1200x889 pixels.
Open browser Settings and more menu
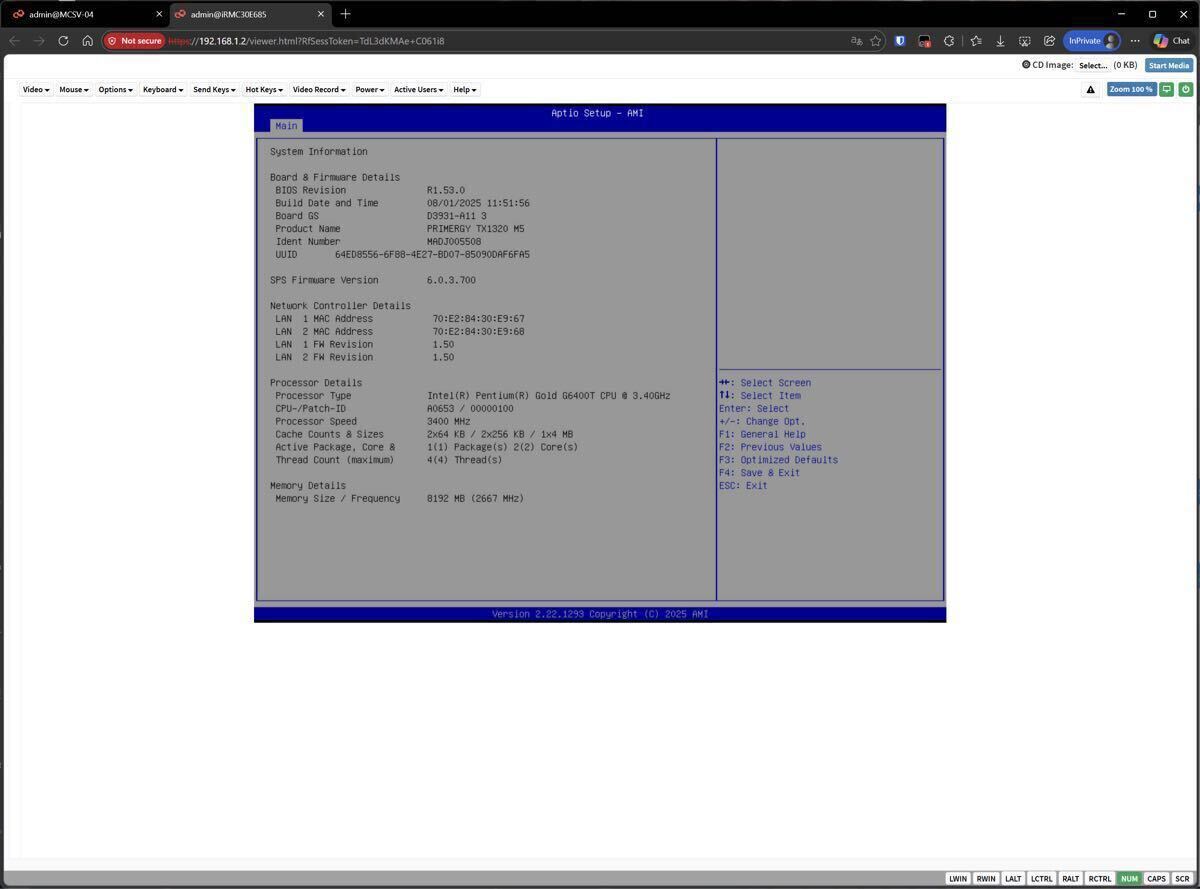coord(1135,41)
